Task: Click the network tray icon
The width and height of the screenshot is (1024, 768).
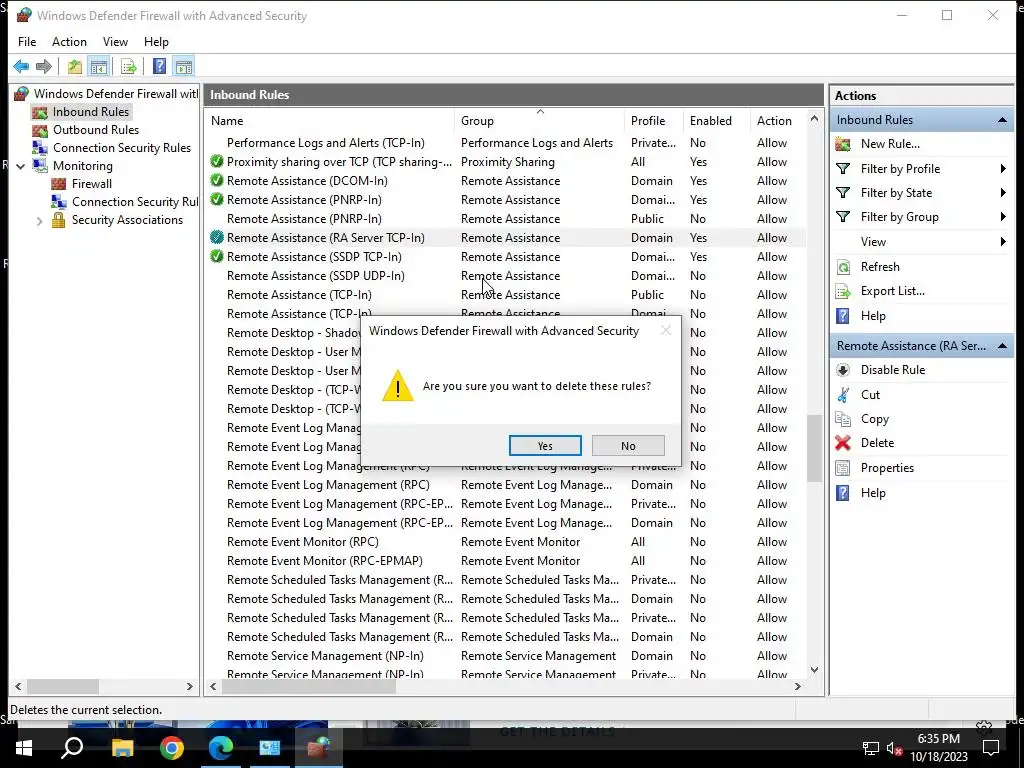Action: click(x=871, y=748)
